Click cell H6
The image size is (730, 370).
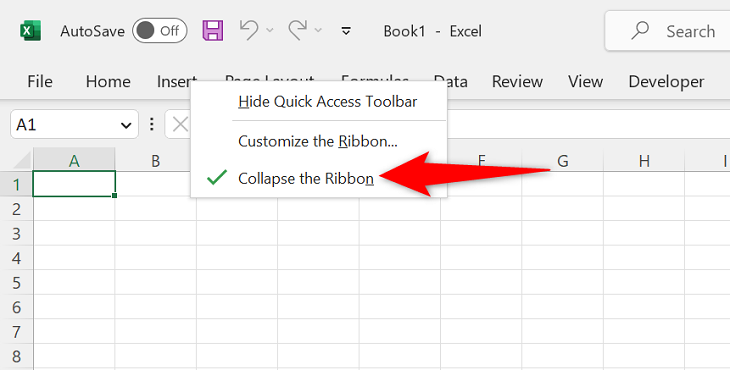click(x=644, y=307)
